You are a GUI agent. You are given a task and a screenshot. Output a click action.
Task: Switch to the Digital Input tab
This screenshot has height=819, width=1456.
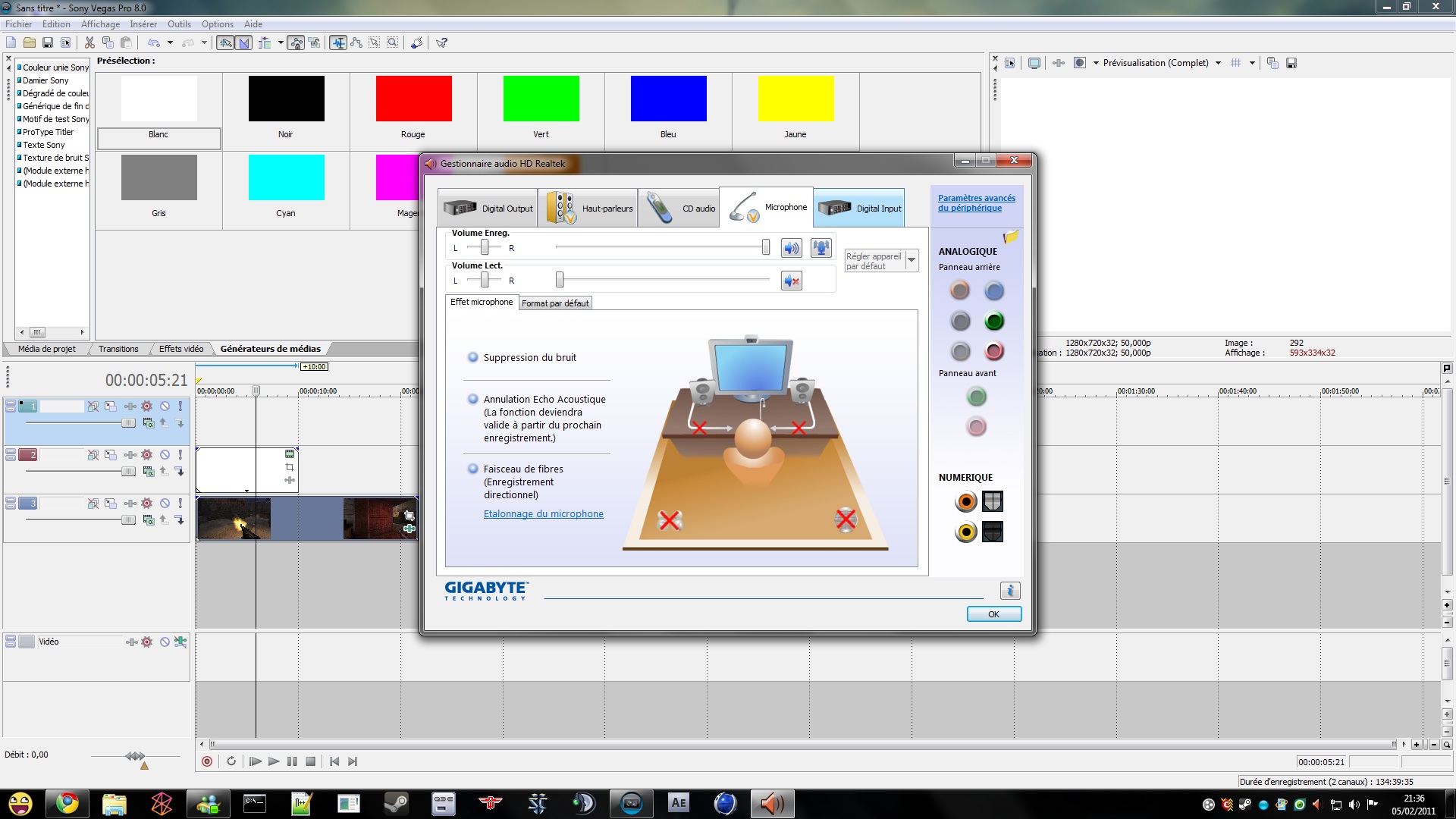pos(859,208)
